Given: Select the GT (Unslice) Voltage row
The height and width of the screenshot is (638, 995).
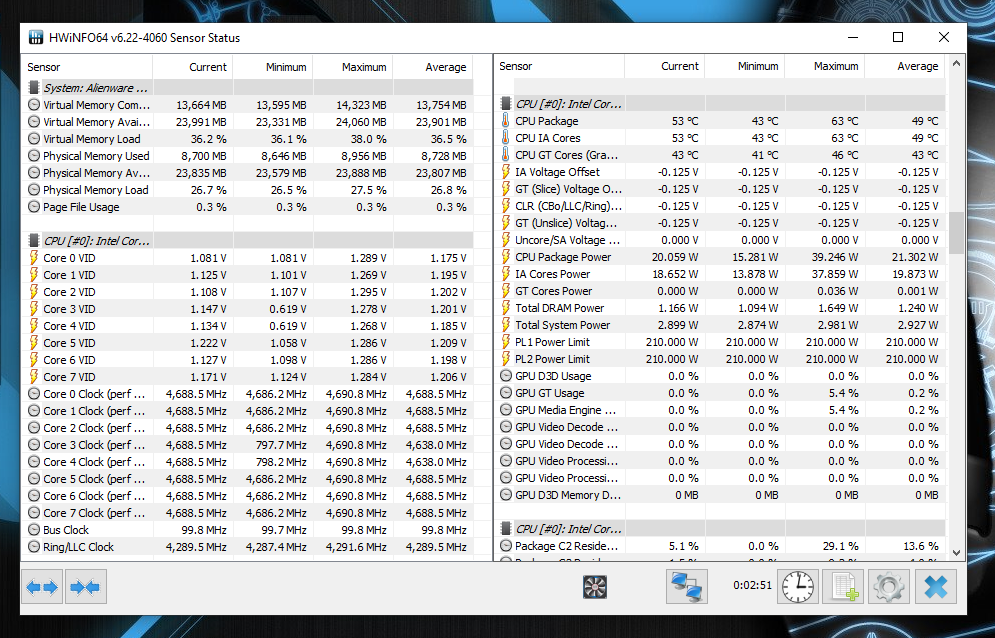Looking at the screenshot, I should 720,223.
